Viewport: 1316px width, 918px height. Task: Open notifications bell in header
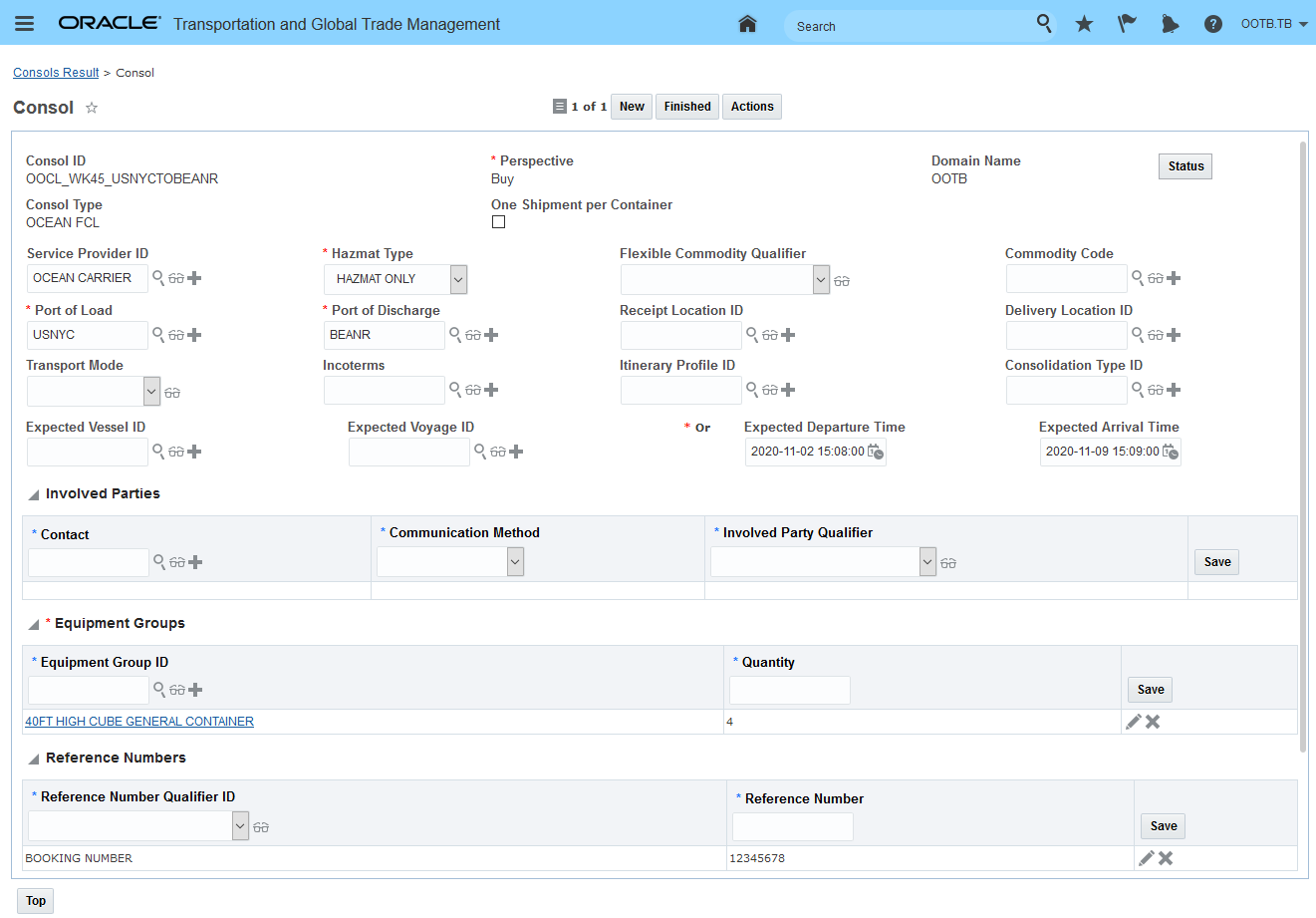(1170, 24)
